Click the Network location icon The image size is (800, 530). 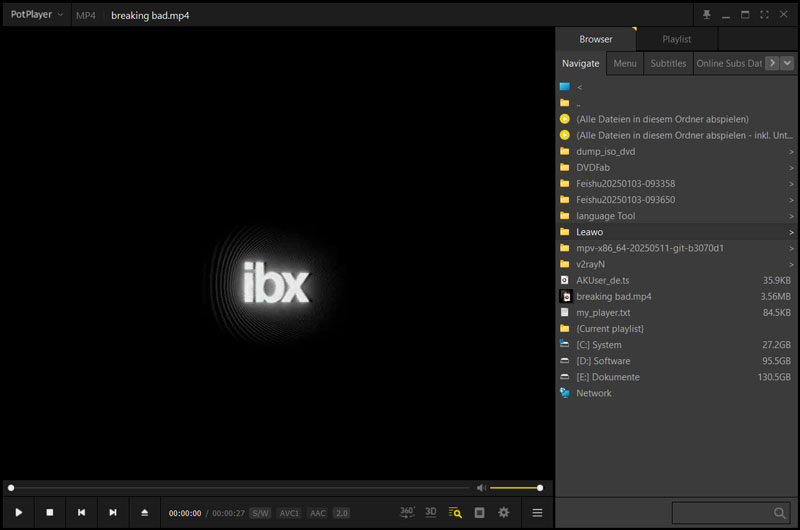pyautogui.click(x=564, y=393)
